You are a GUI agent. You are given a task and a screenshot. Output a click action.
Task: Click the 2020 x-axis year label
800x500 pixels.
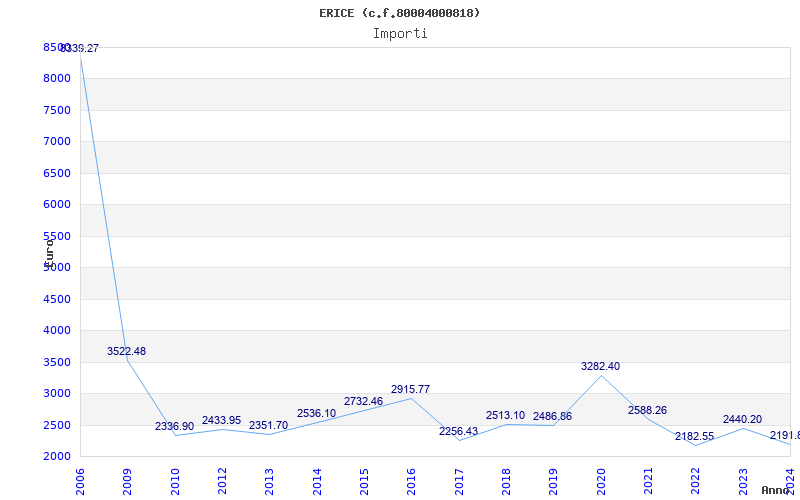601,481
